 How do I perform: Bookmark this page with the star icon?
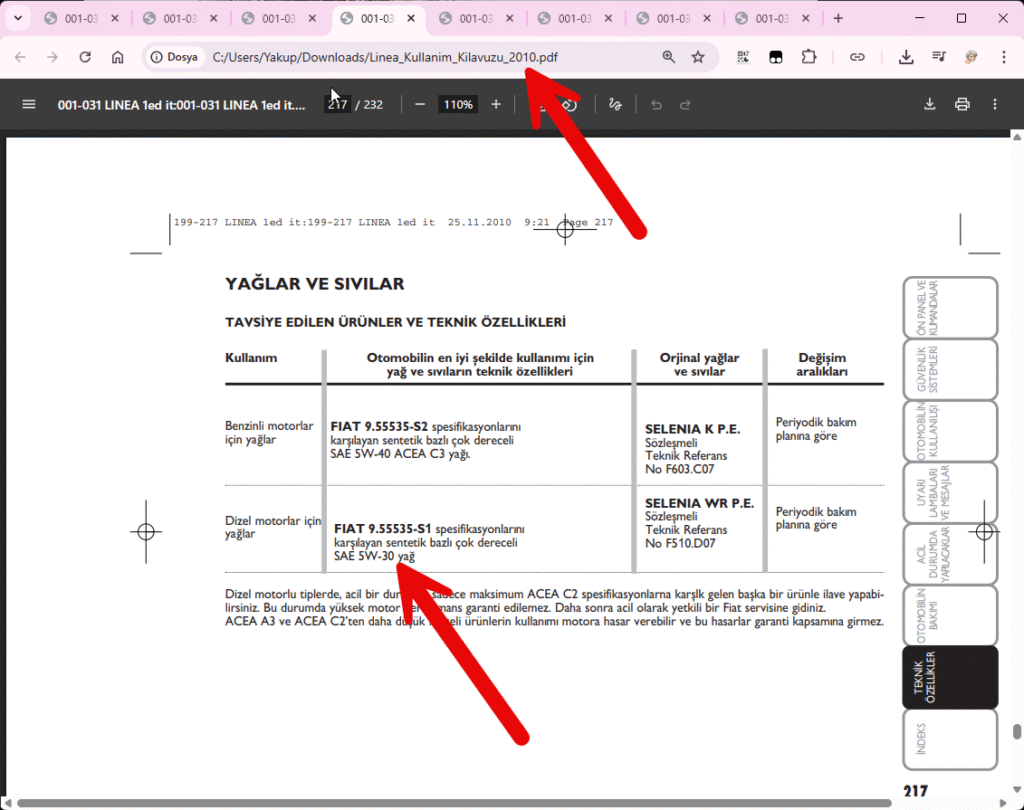click(x=698, y=57)
